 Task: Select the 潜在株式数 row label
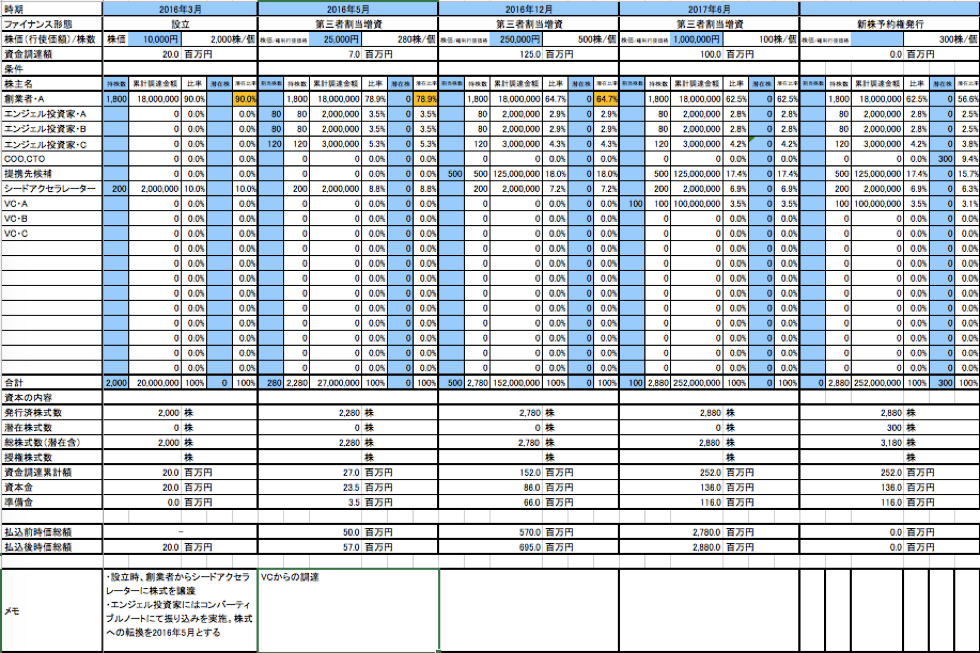(52, 427)
